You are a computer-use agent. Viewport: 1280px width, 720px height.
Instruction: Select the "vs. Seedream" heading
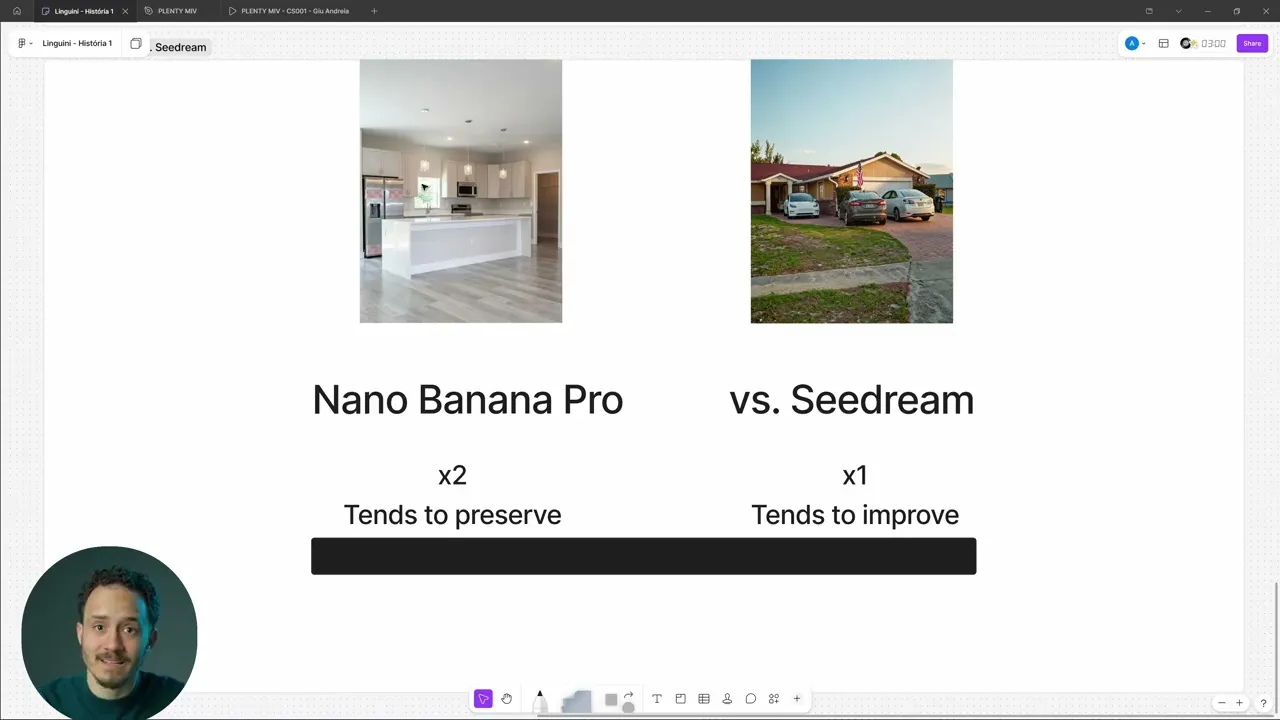852,400
